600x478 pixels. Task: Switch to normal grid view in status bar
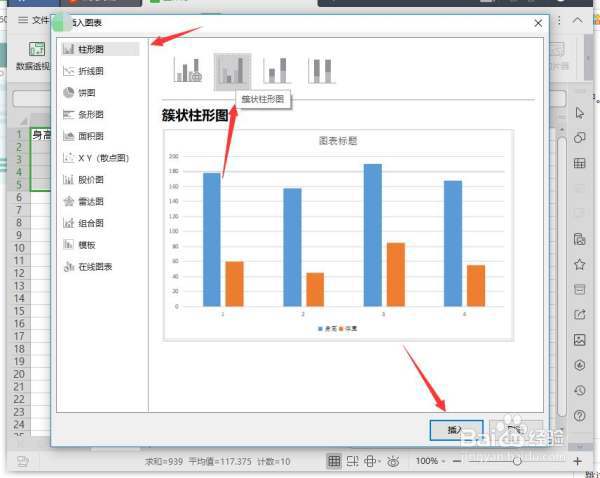pos(334,461)
